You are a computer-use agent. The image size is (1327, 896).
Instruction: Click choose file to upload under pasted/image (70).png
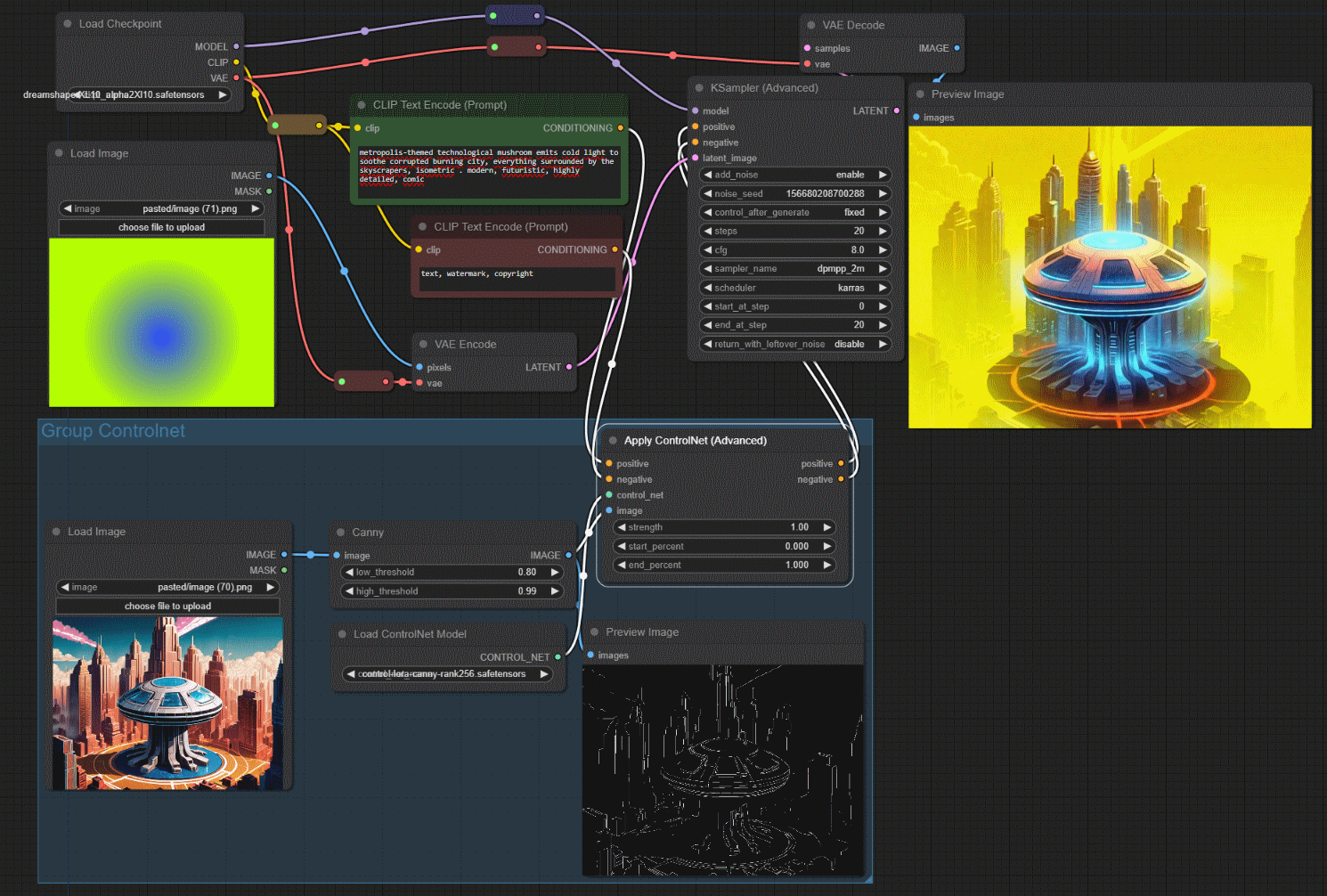(x=167, y=607)
